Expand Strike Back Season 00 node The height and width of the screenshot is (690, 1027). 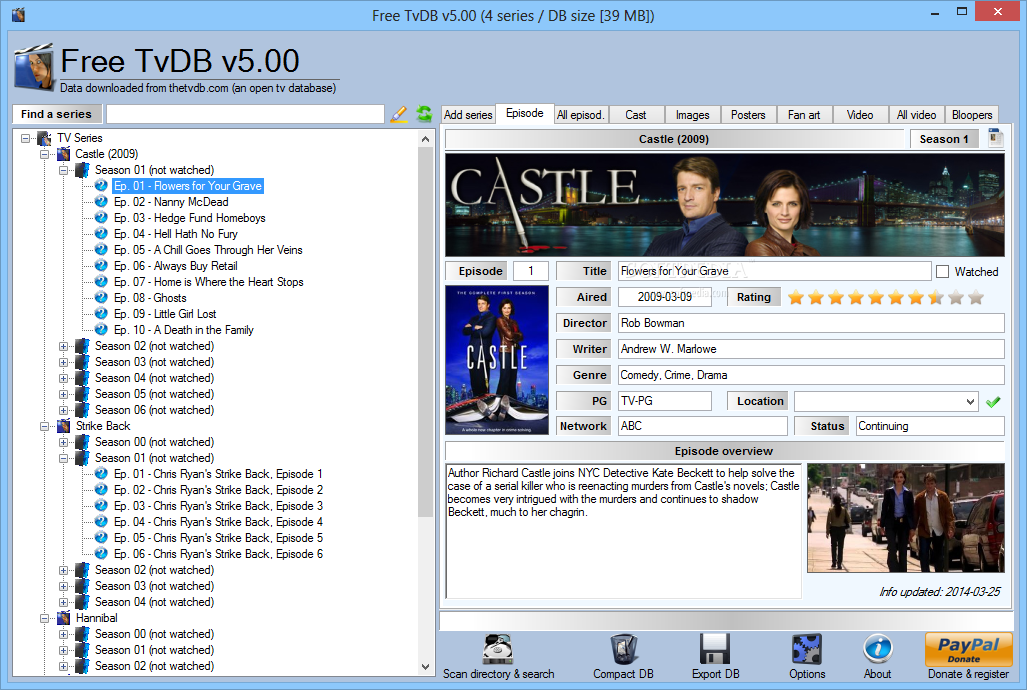point(64,442)
